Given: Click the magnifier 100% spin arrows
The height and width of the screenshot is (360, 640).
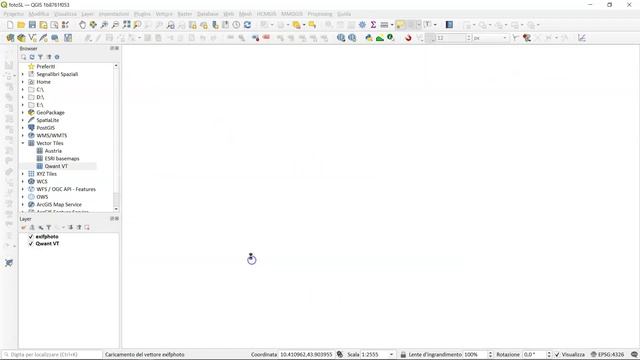Looking at the screenshot, I should pyautogui.click(x=490, y=354).
